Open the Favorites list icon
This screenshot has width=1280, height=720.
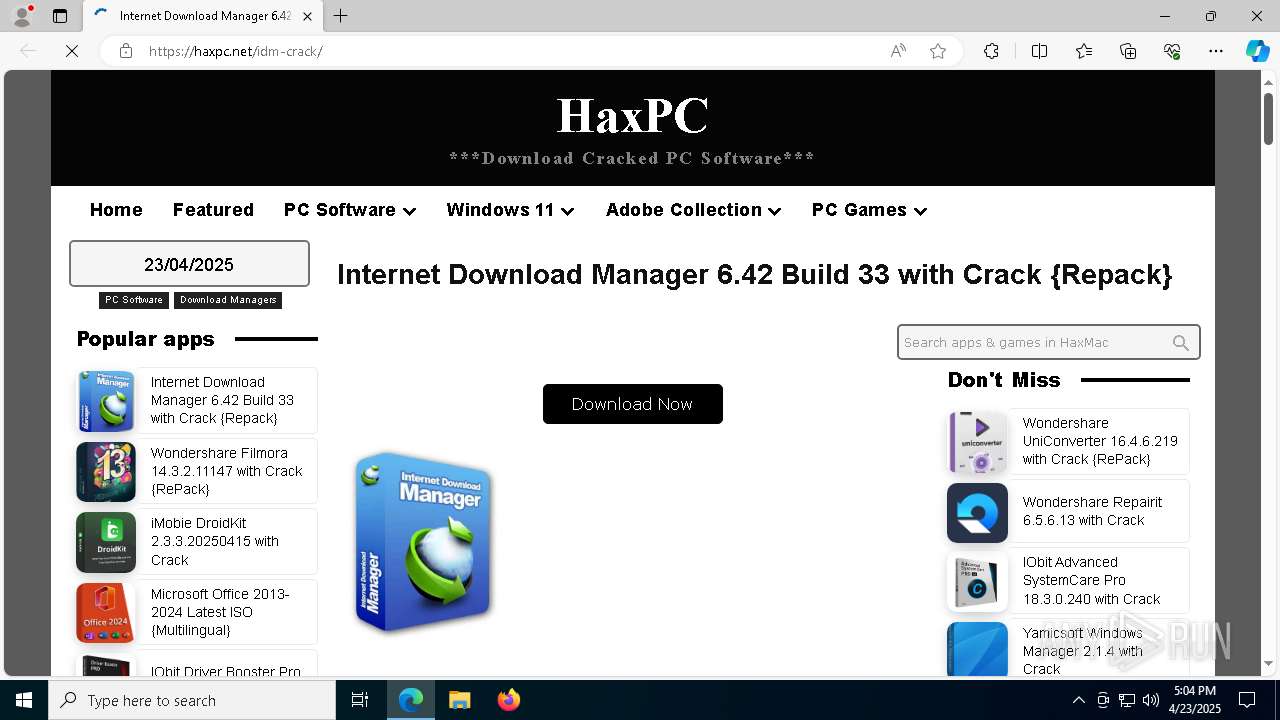coord(1084,51)
